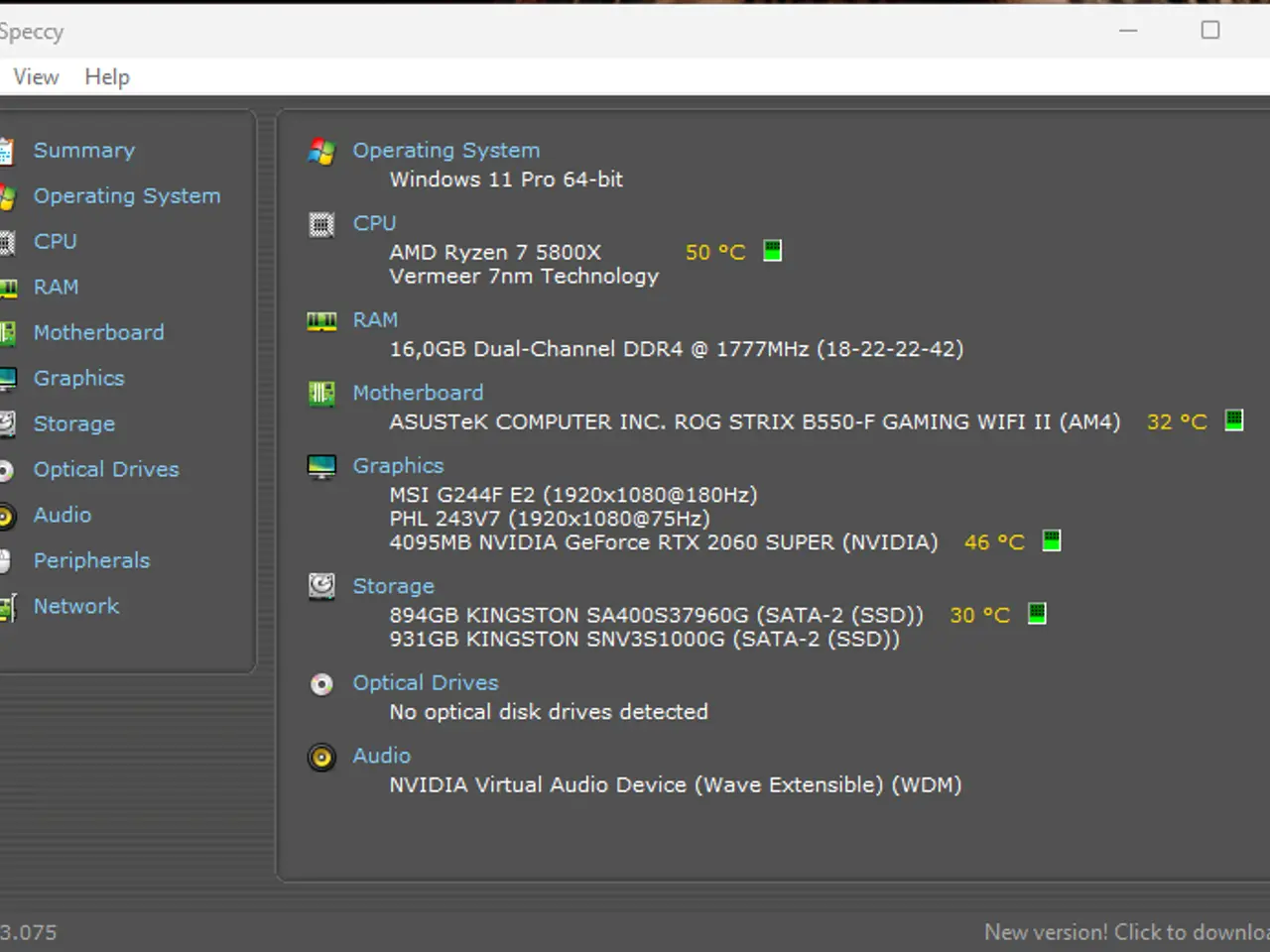Click the CPU chip icon in summary panel
The width and height of the screenshot is (1270, 952).
(321, 224)
